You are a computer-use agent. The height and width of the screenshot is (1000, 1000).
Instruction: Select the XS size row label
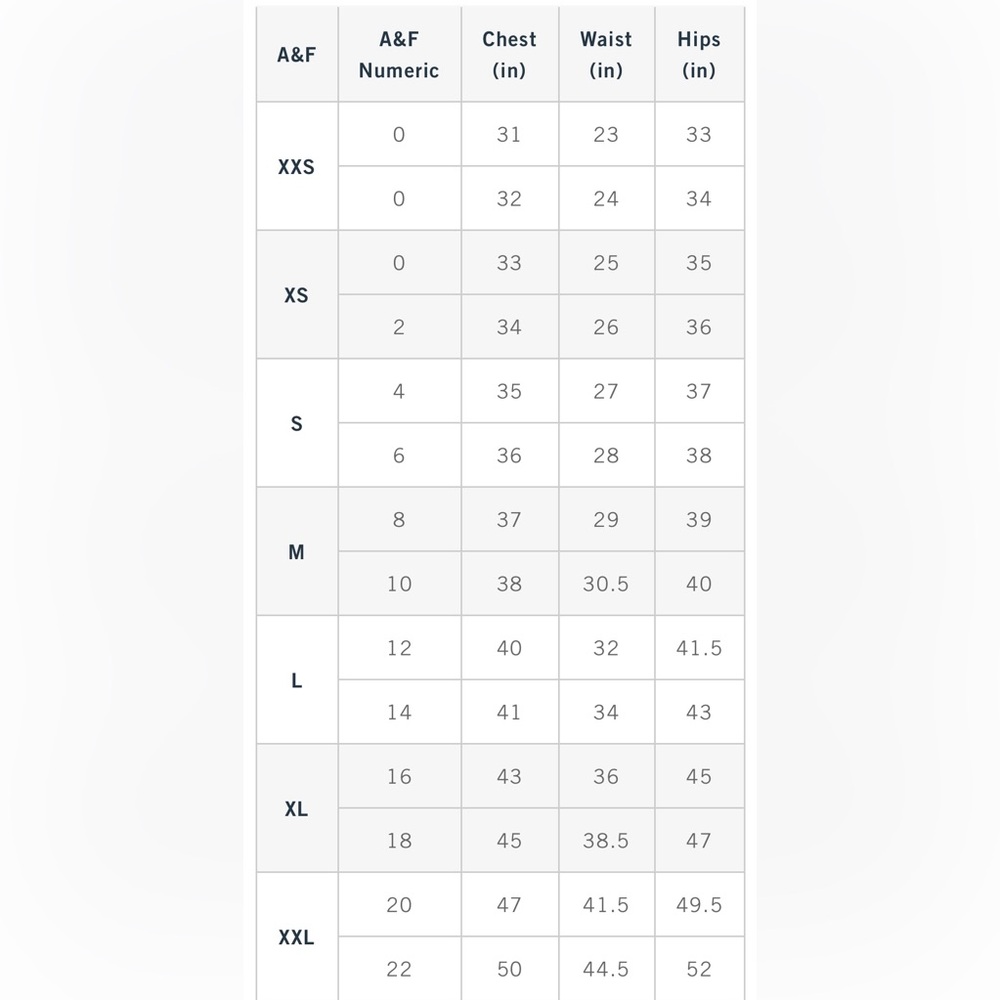(x=296, y=296)
